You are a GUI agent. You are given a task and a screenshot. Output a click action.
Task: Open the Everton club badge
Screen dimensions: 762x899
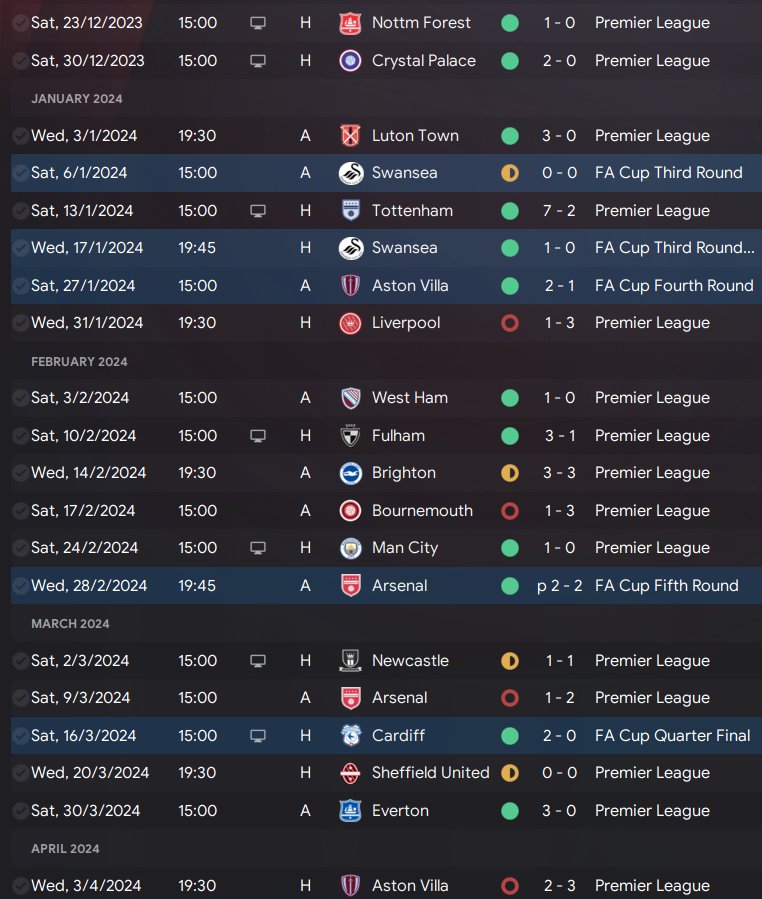point(350,811)
